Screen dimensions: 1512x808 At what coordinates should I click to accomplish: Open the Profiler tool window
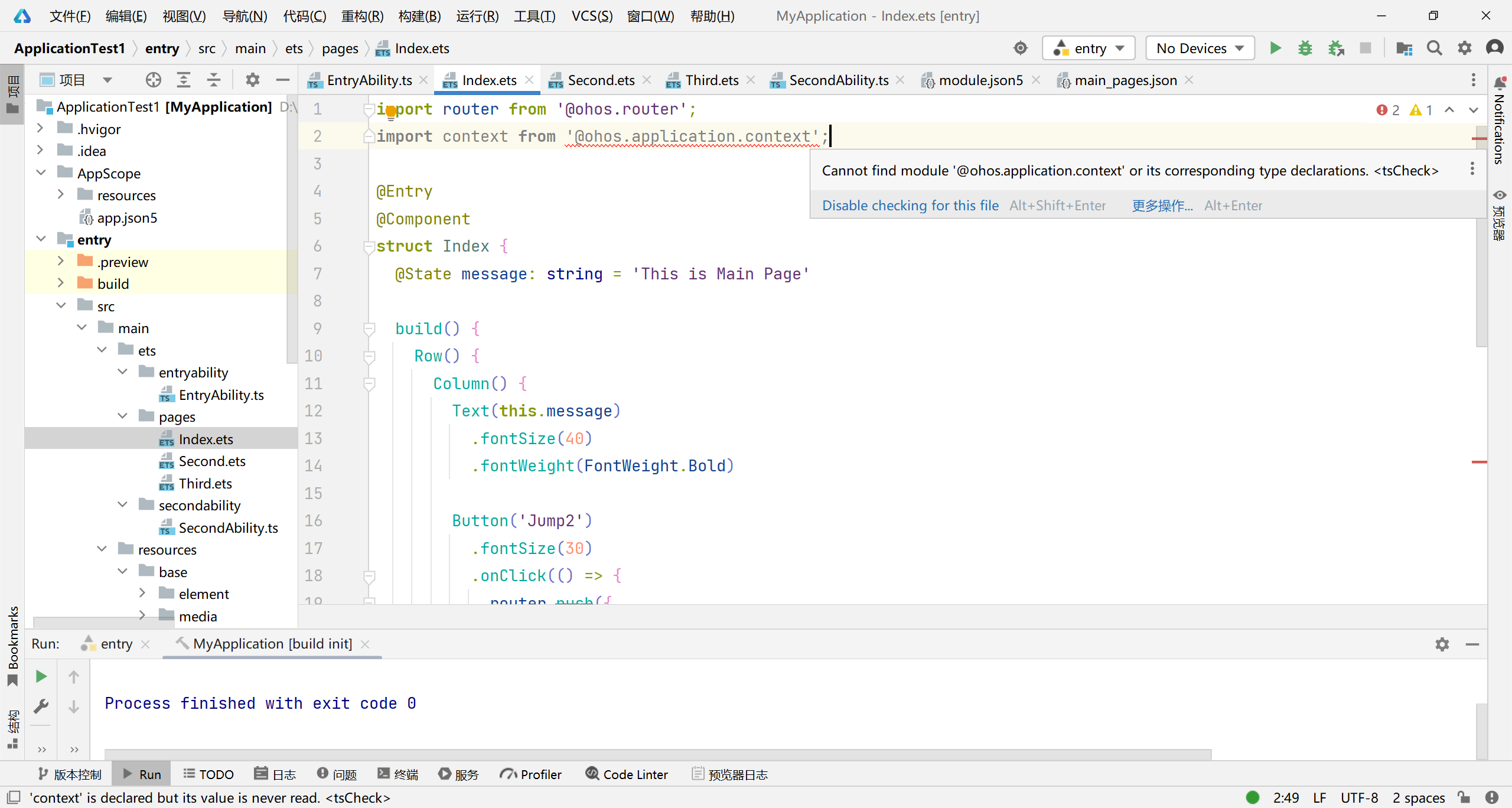[530, 774]
